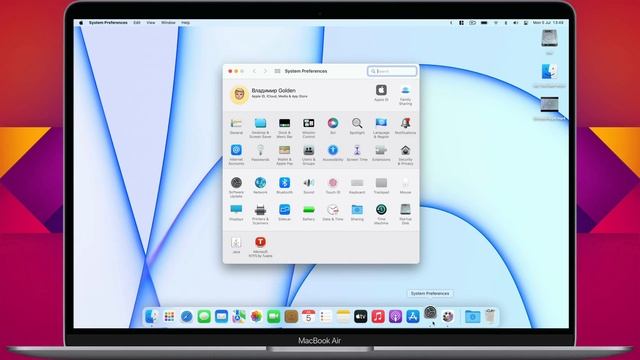Open Bluetooth preferences
The image size is (640, 360).
284,183
